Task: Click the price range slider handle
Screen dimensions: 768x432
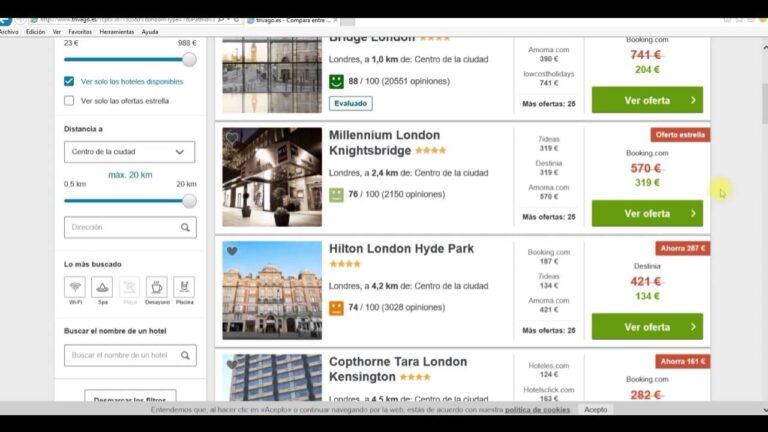Action: pyautogui.click(x=189, y=59)
